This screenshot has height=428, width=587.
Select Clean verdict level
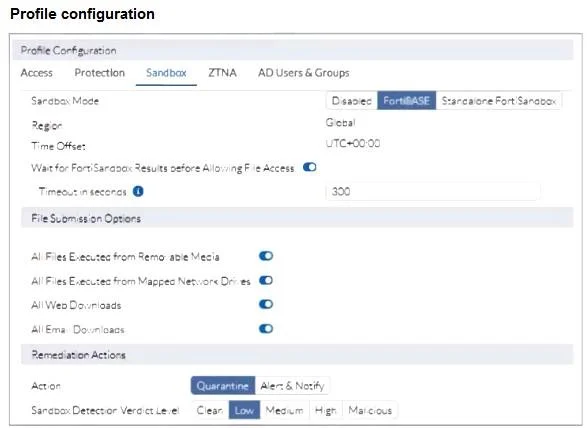click(x=210, y=410)
